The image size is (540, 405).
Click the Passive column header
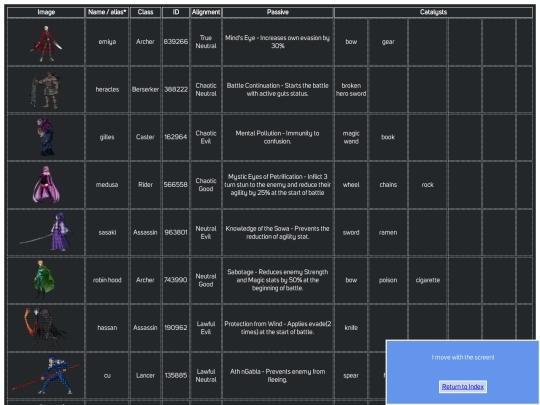278,12
